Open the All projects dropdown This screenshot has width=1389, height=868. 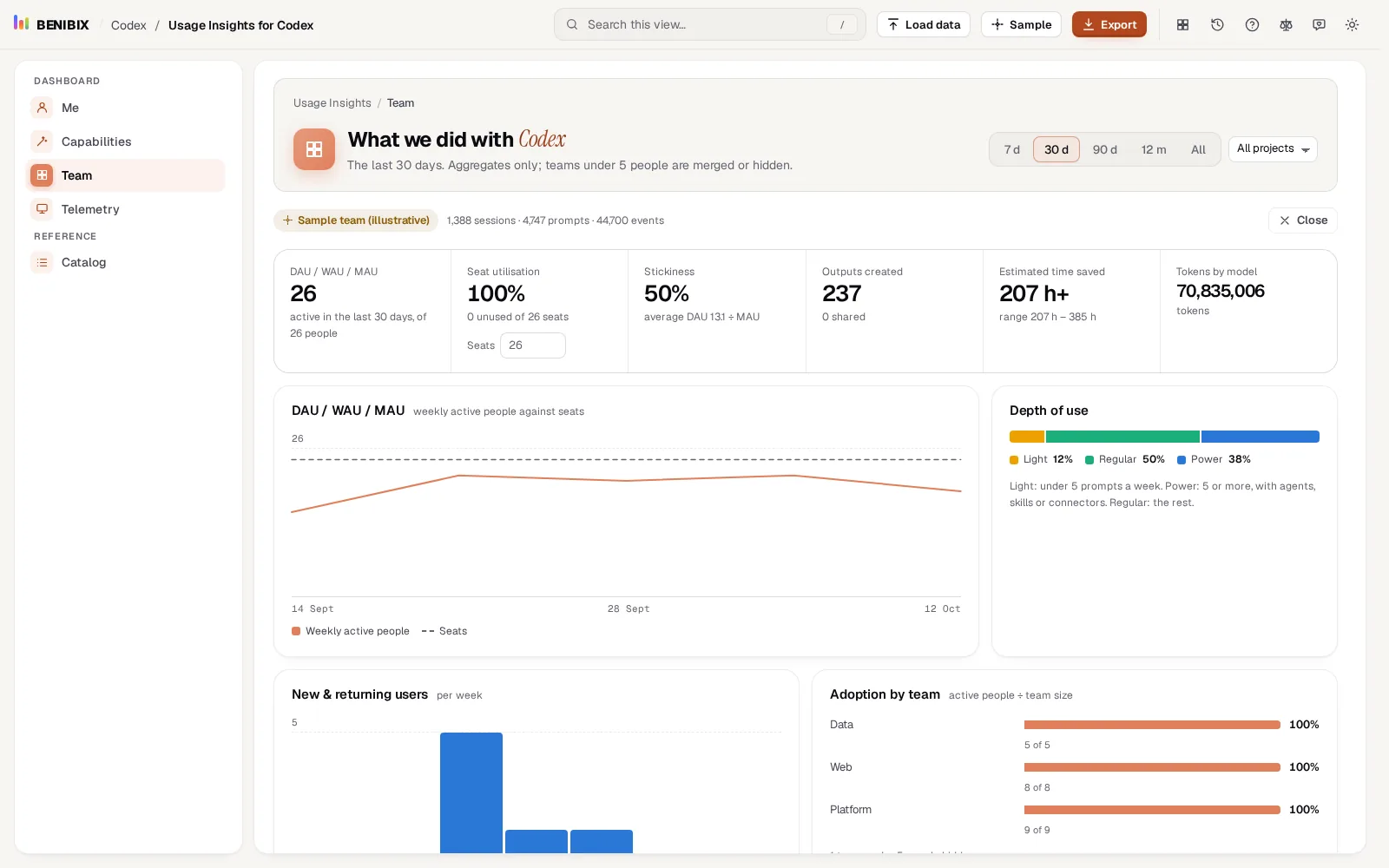point(1273,149)
